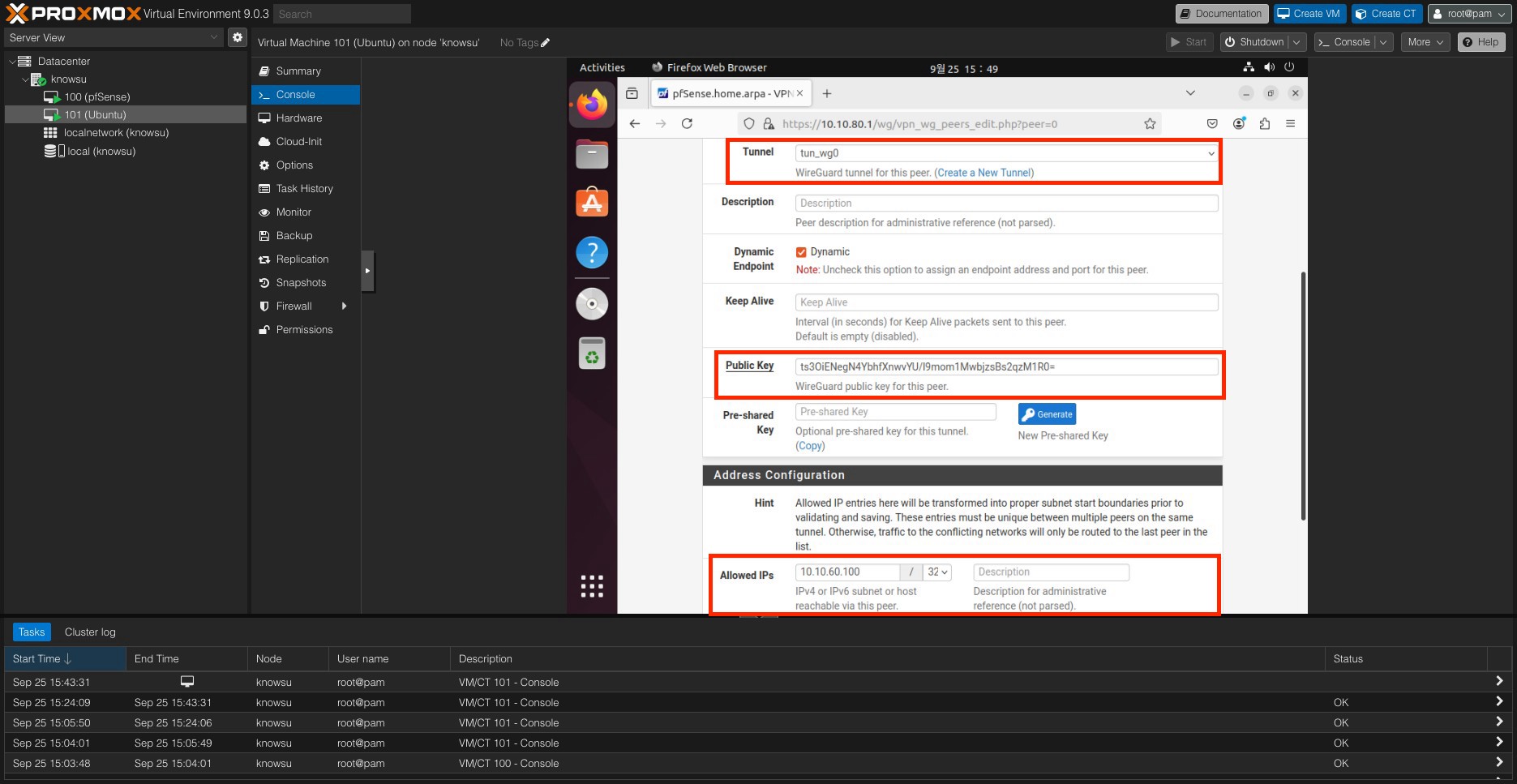Click the Keep Alive input field
The width and height of the screenshot is (1517, 784).
1006,302
